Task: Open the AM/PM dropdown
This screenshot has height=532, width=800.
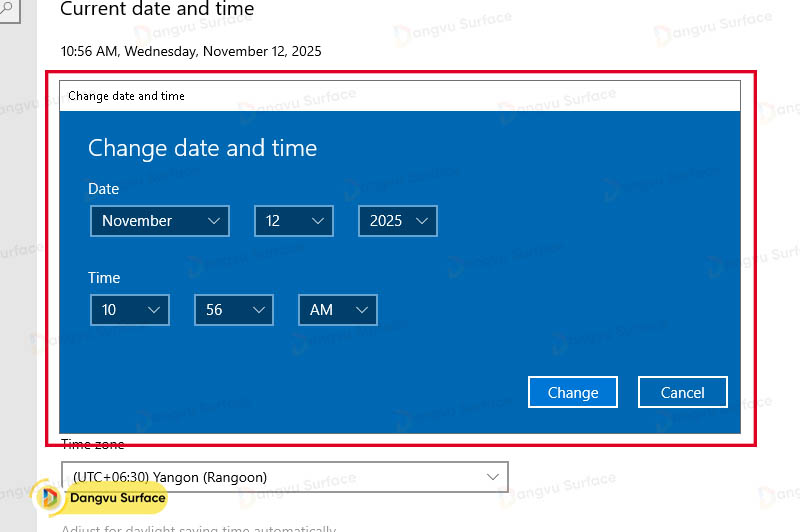Action: click(x=338, y=310)
